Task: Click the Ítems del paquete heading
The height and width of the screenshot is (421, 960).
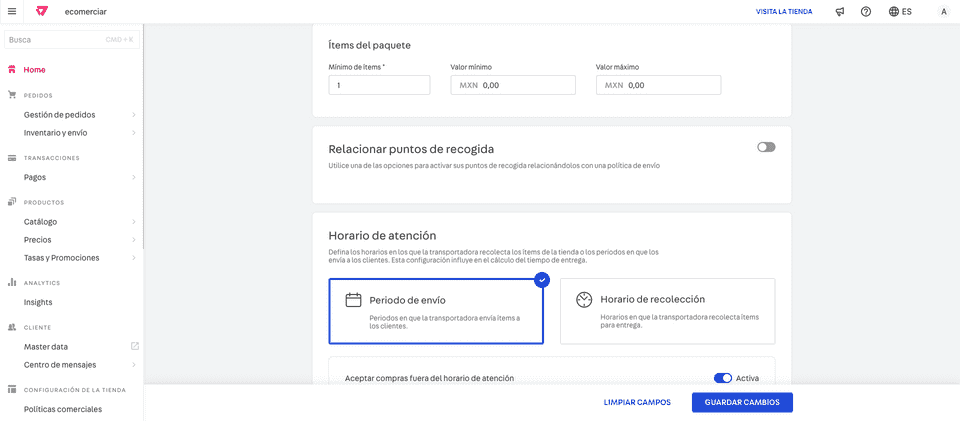Action: [x=369, y=45]
